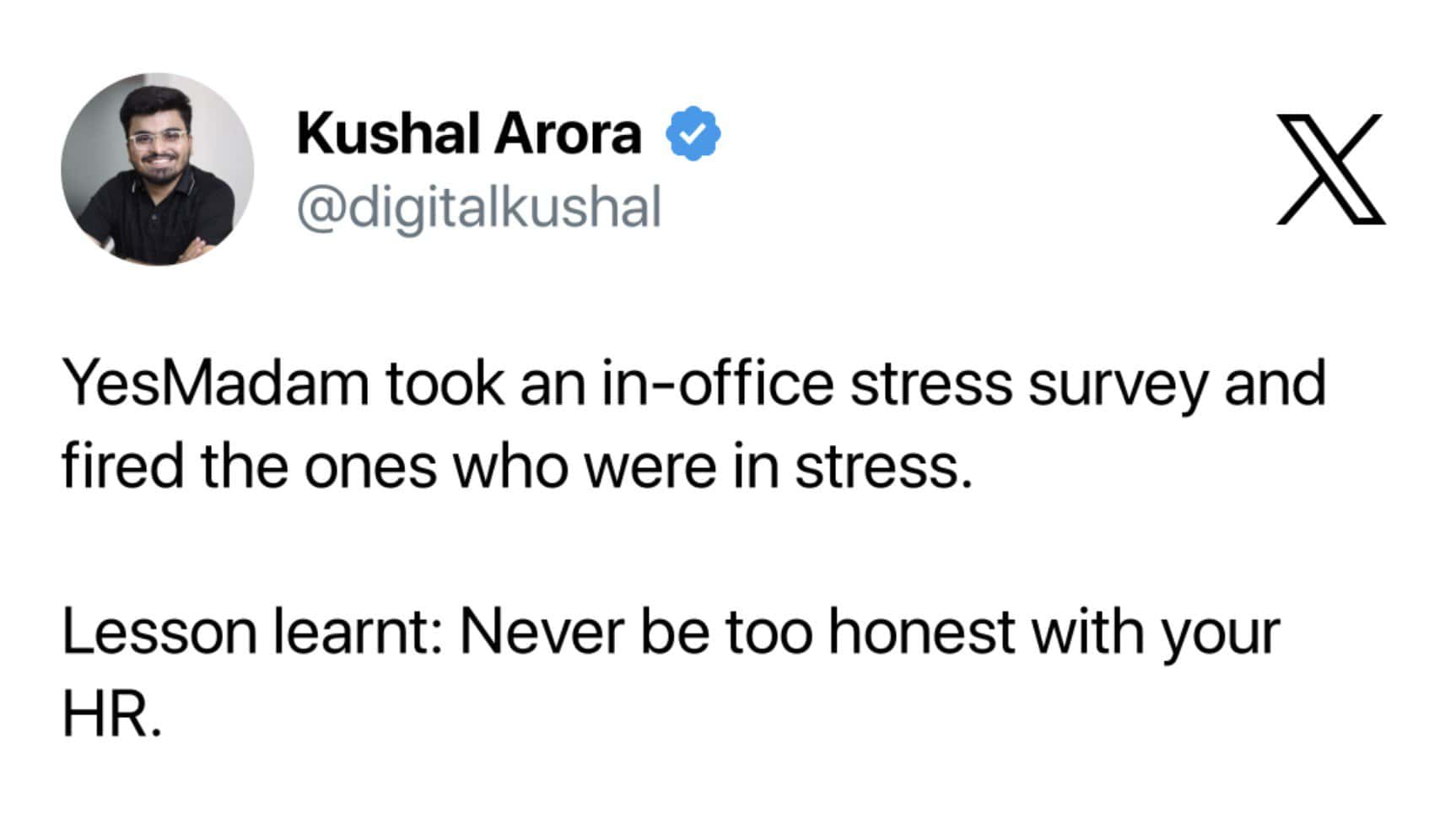Click the word 'fired' in second line
The width and height of the screenshot is (1456, 825).
(122, 466)
